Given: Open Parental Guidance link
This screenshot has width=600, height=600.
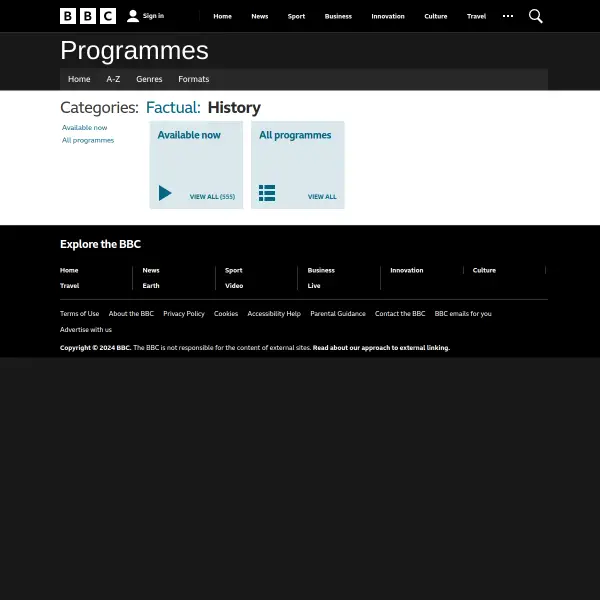Looking at the screenshot, I should coord(338,313).
